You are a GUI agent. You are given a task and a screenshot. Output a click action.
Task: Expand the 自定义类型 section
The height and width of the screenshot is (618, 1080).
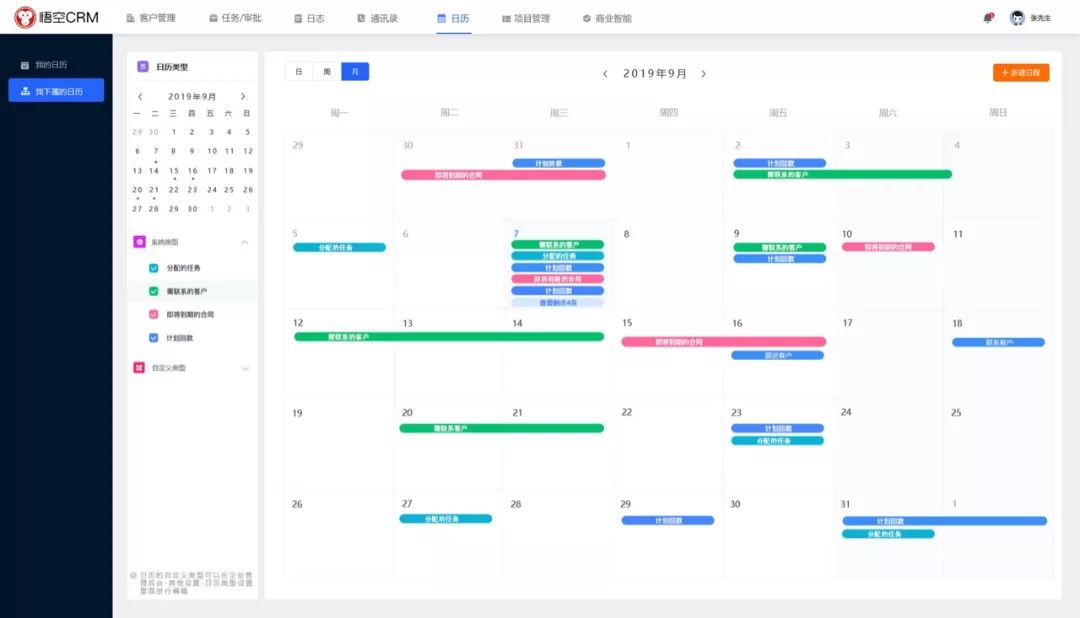[245, 369]
